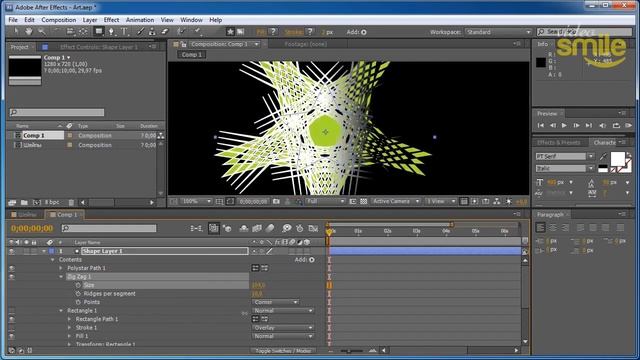Open Points Corner dropdown
This screenshot has width=640, height=360.
(276, 302)
